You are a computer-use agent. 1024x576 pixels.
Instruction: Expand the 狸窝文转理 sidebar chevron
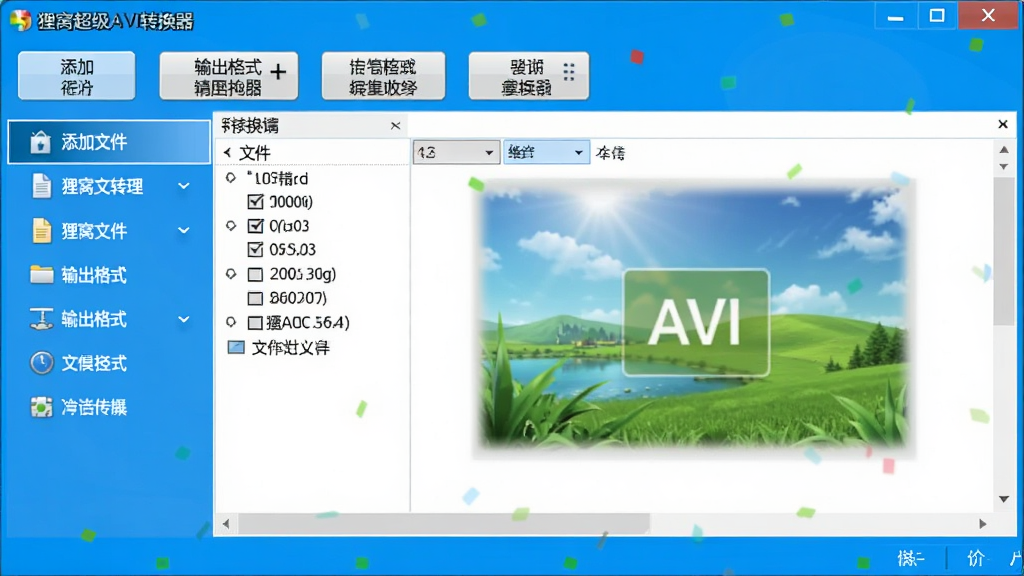coord(184,186)
